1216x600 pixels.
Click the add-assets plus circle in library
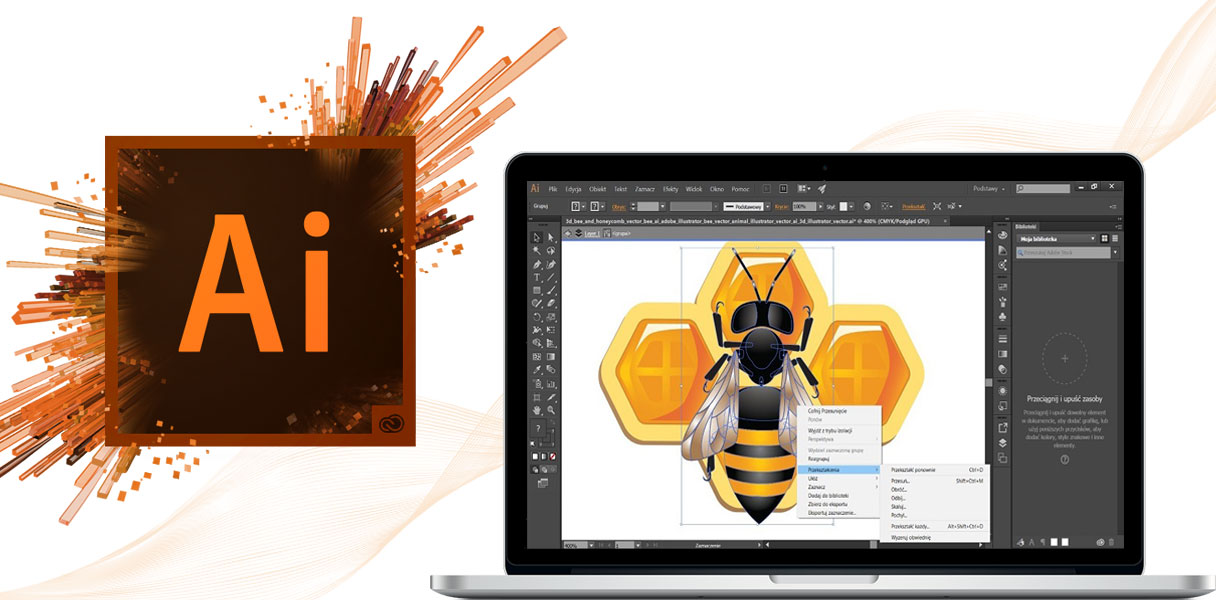(1064, 357)
